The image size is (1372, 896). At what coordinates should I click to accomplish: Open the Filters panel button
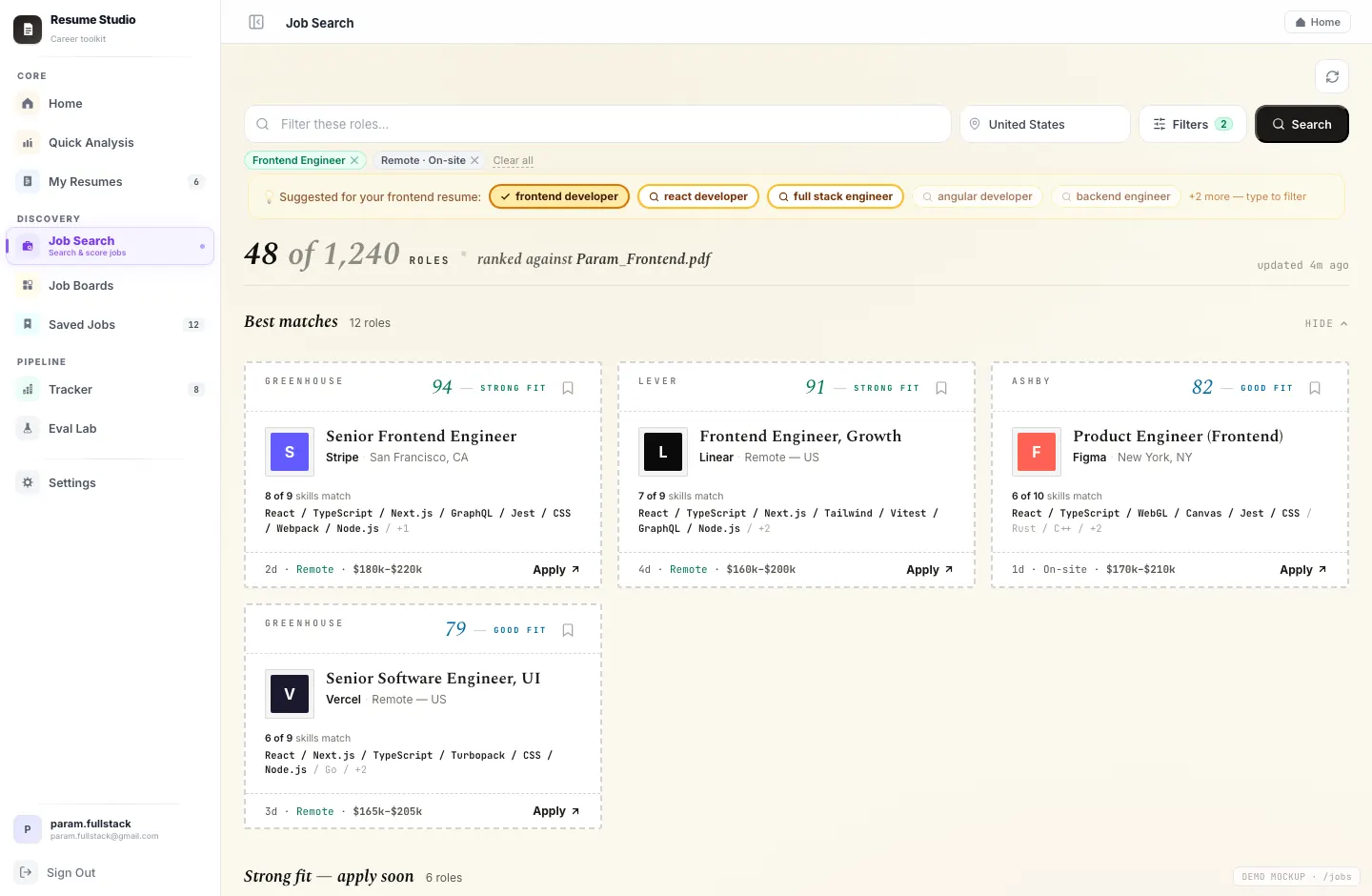(x=1192, y=124)
